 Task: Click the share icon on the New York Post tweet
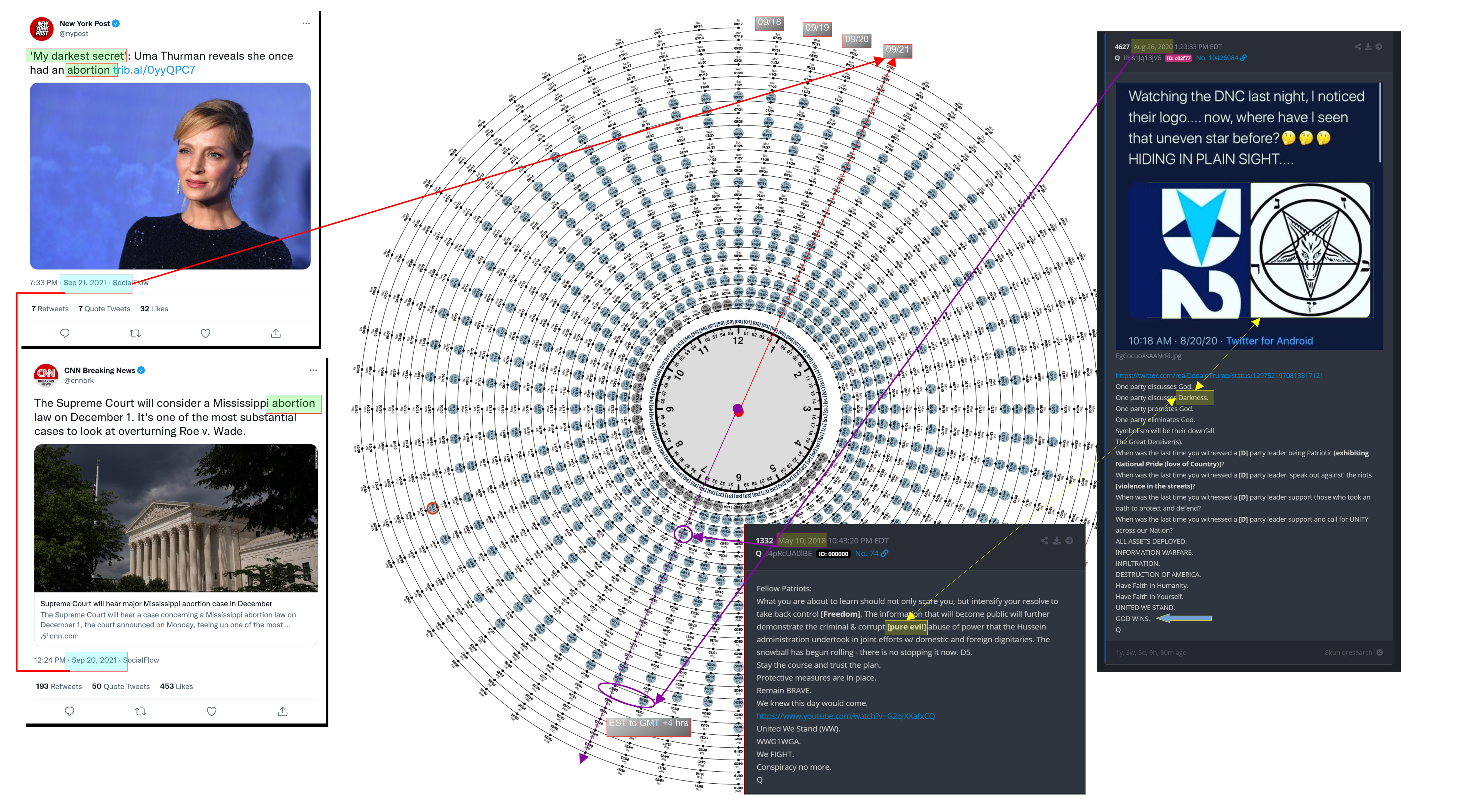pyautogui.click(x=276, y=333)
